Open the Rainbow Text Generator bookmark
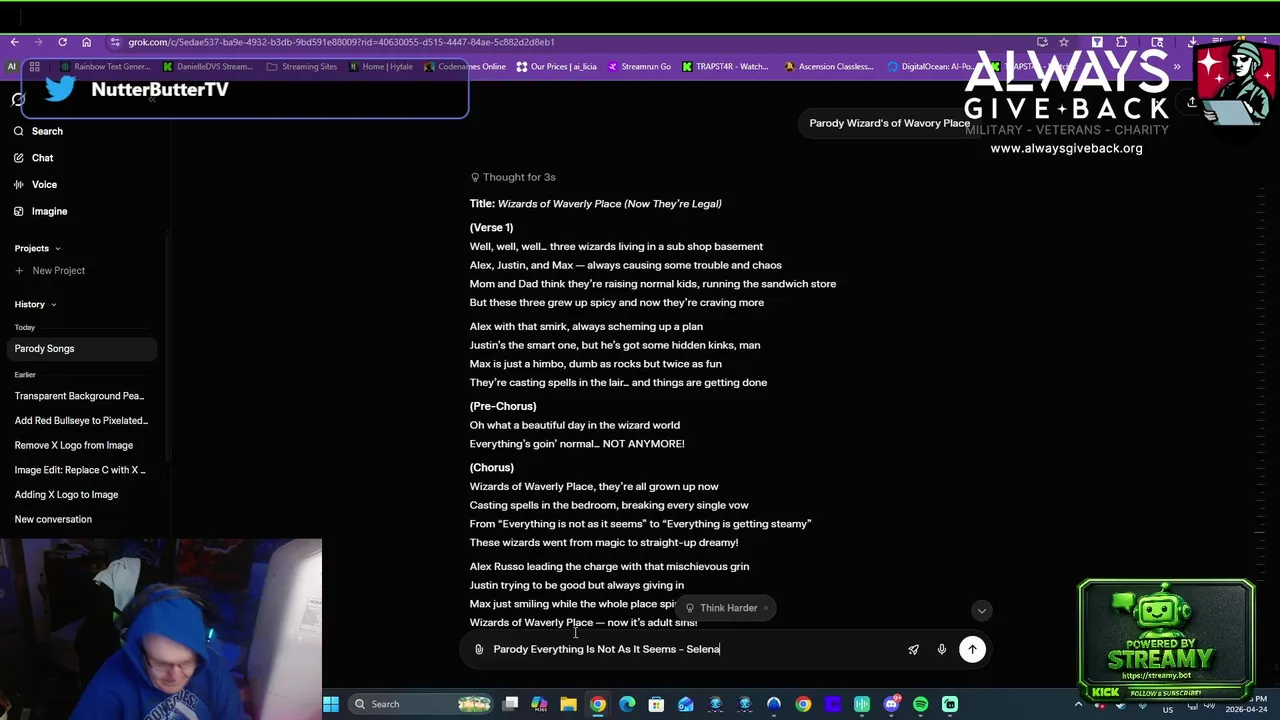The height and width of the screenshot is (720, 1280). point(105,67)
